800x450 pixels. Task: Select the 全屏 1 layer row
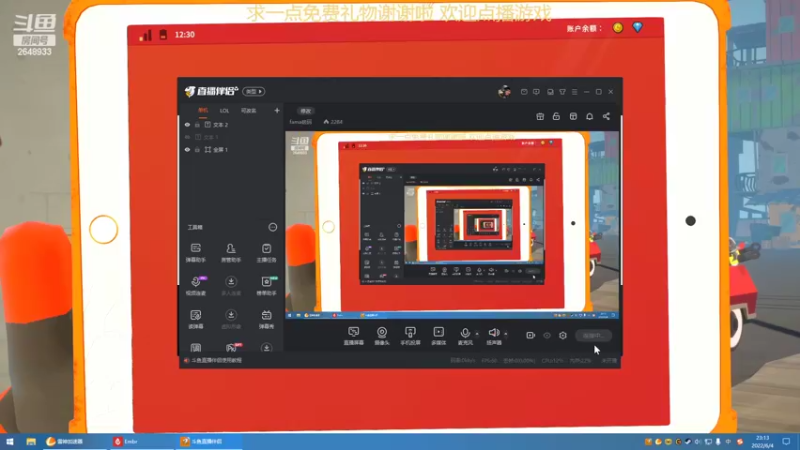[x=232, y=149]
